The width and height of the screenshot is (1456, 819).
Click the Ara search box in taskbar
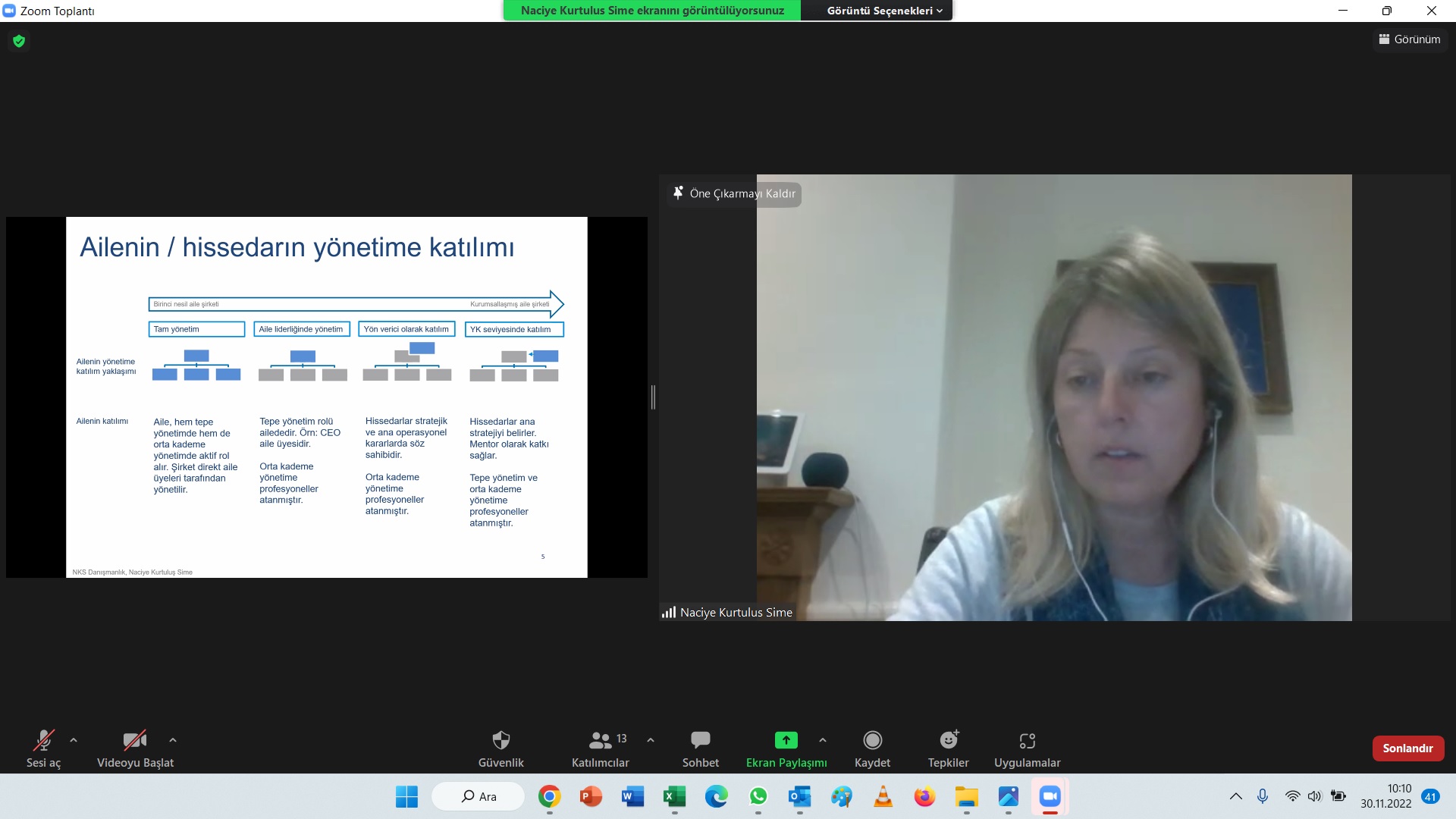click(479, 796)
